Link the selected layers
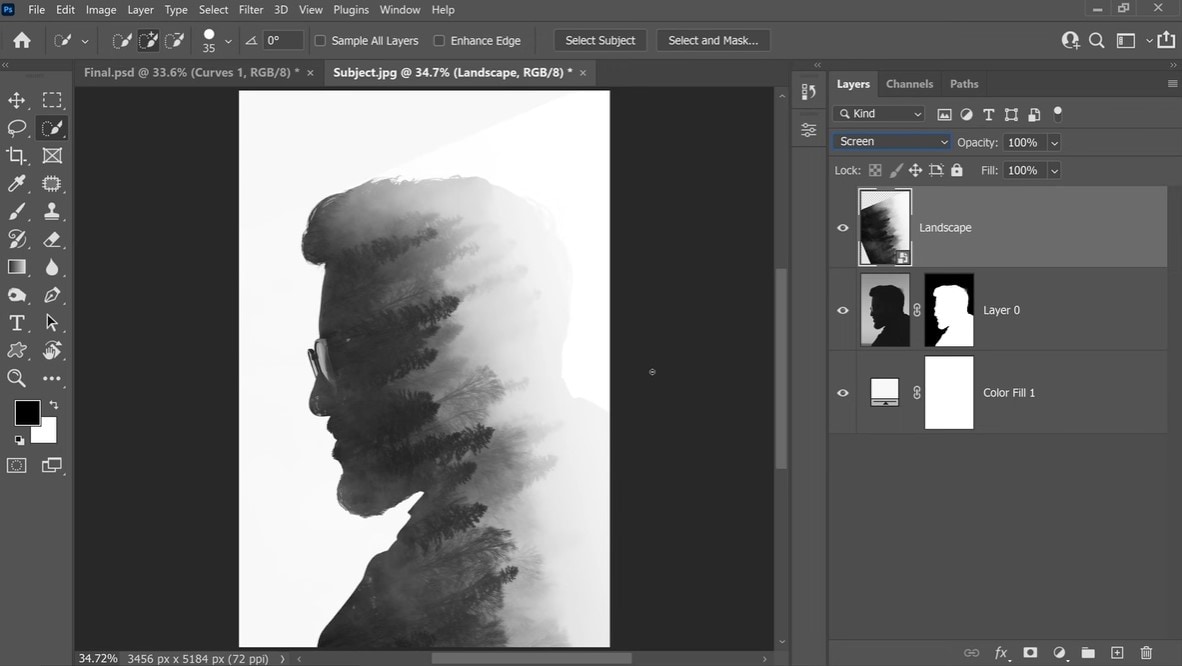The image size is (1182, 666). click(972, 652)
